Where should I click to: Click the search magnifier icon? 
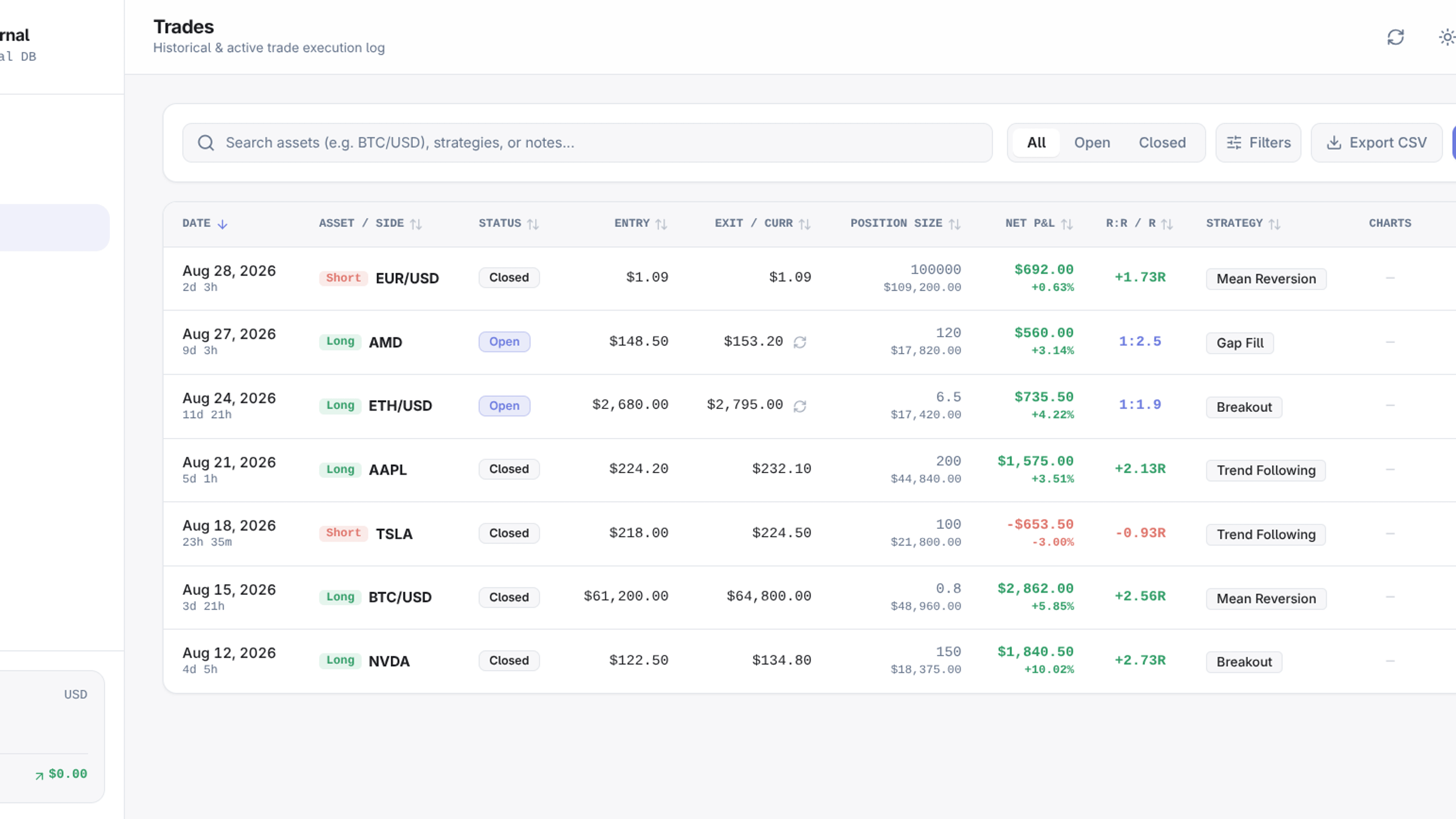click(x=206, y=143)
